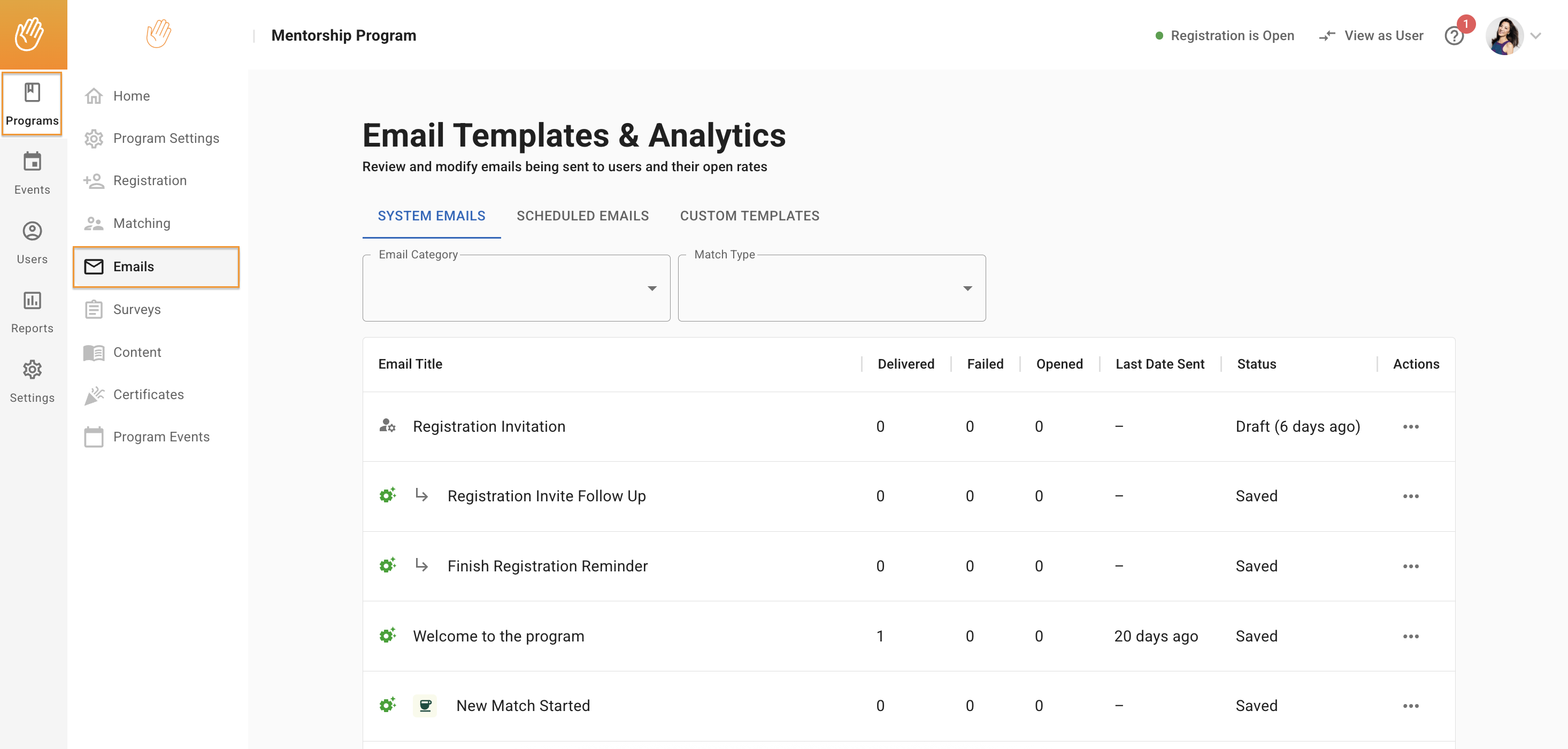Open actions menu for Registration Invitation

coord(1410,426)
